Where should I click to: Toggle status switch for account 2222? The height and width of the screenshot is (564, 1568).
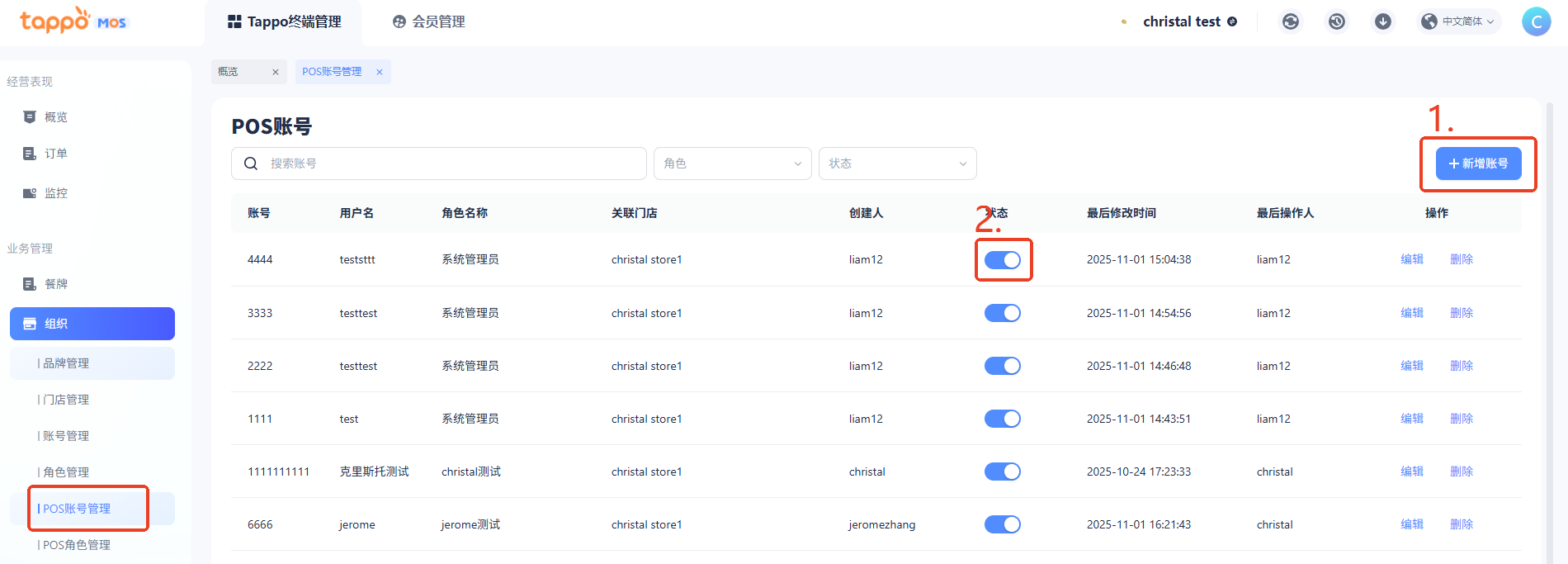pyautogui.click(x=1003, y=366)
